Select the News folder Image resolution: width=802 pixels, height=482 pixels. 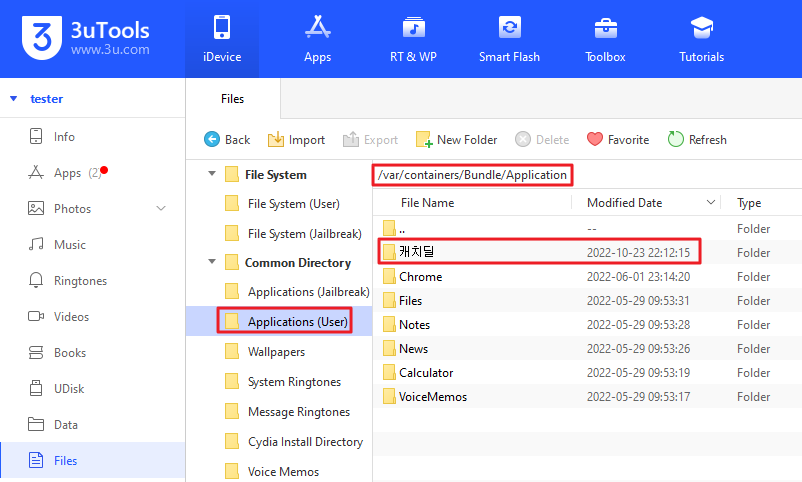588,348
